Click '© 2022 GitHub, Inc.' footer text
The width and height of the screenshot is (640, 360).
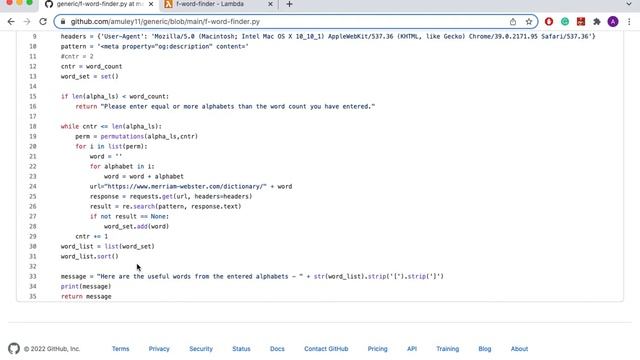[x=52, y=349]
